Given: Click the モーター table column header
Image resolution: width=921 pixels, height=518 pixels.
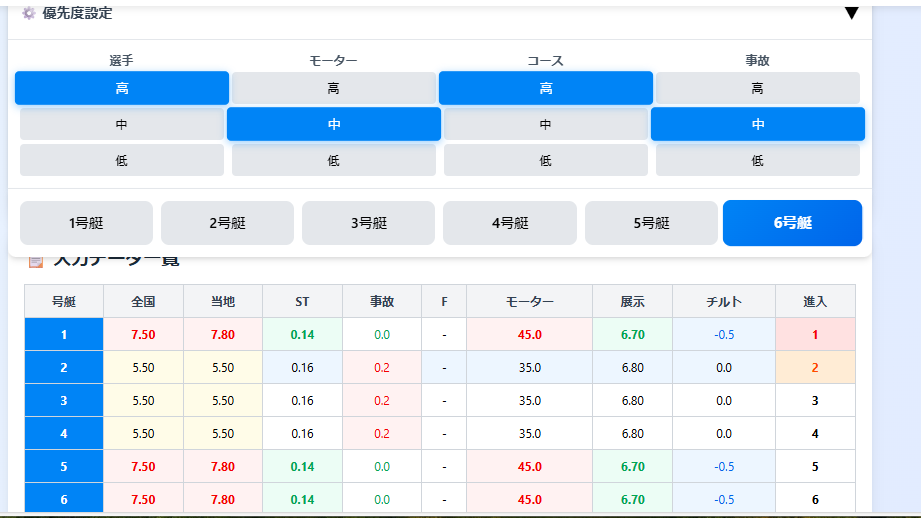Looking at the screenshot, I should pos(530,301).
